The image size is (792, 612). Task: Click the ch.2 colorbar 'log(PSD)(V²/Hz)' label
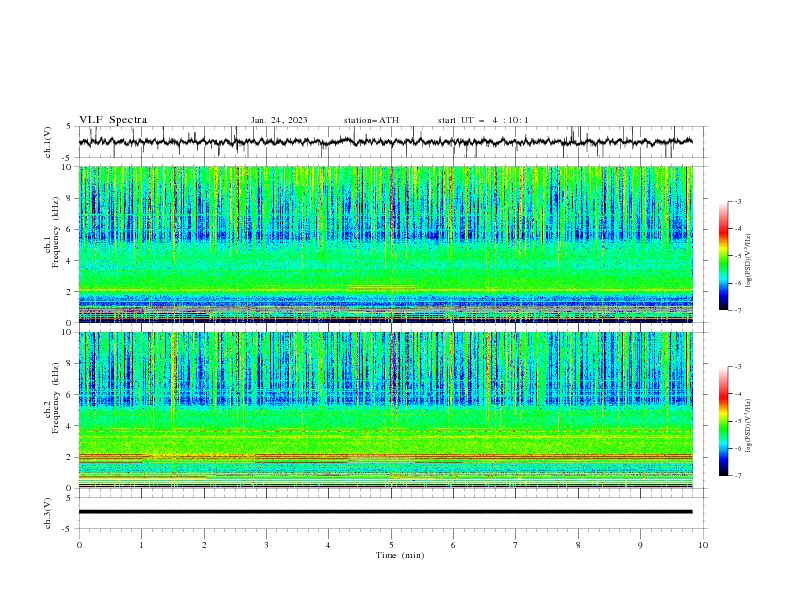tap(749, 425)
